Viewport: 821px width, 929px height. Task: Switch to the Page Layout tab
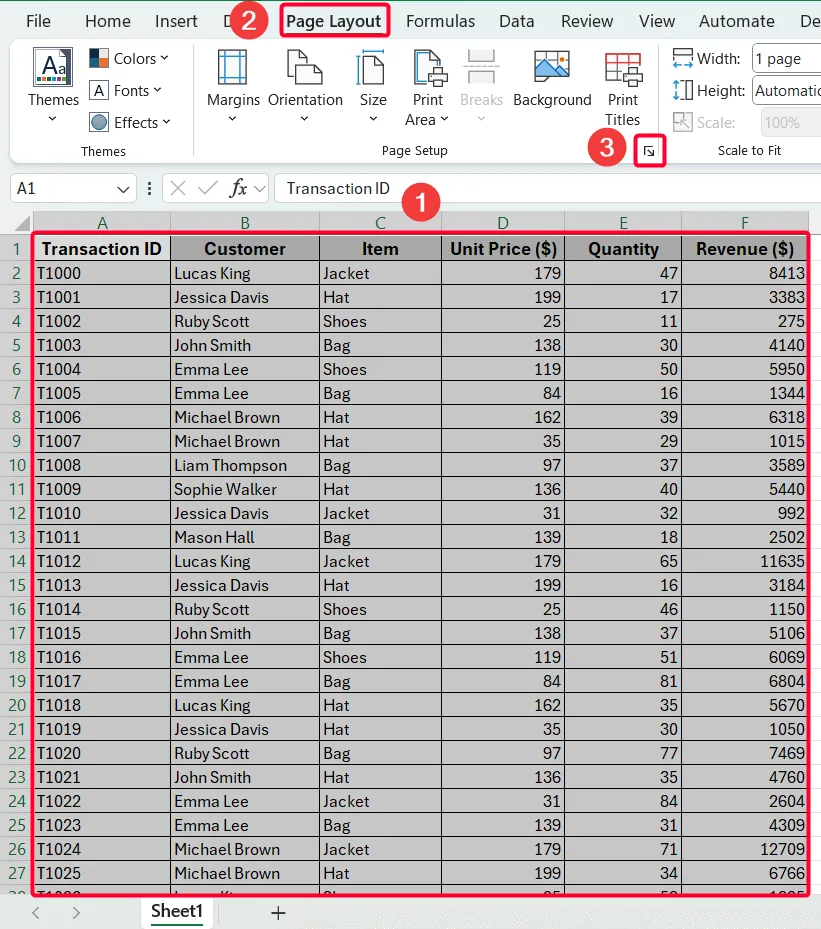point(334,21)
